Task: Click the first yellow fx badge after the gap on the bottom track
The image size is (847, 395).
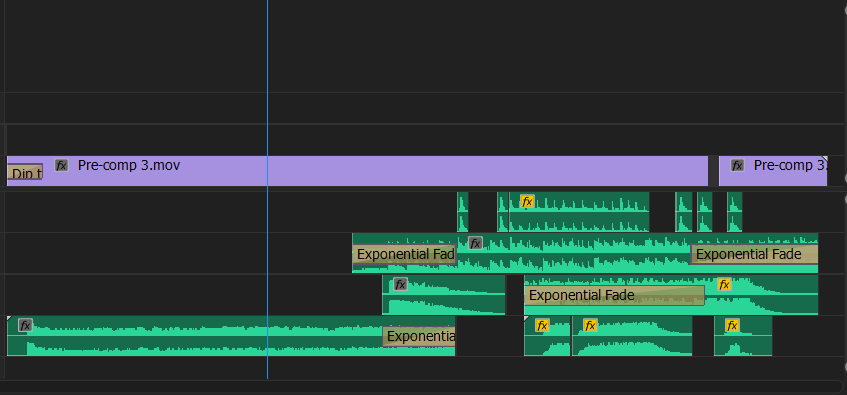Action: [x=542, y=325]
